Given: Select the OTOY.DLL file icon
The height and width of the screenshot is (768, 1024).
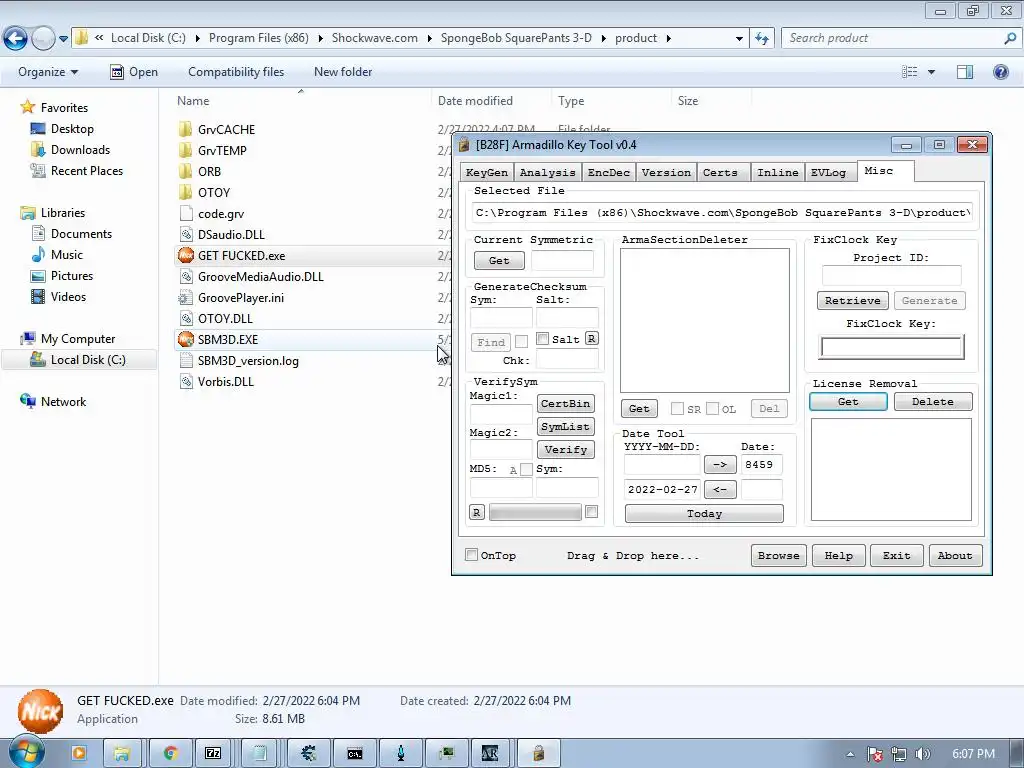Looking at the screenshot, I should click(x=186, y=319).
